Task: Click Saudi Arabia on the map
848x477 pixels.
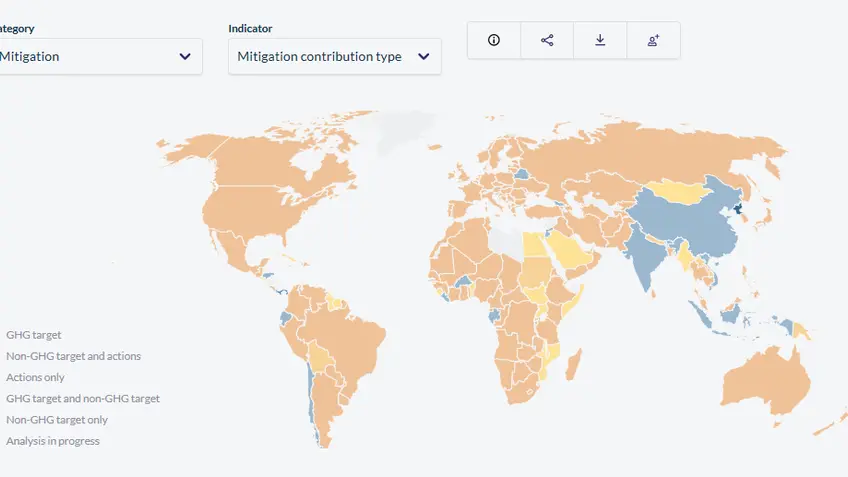Action: [571, 250]
